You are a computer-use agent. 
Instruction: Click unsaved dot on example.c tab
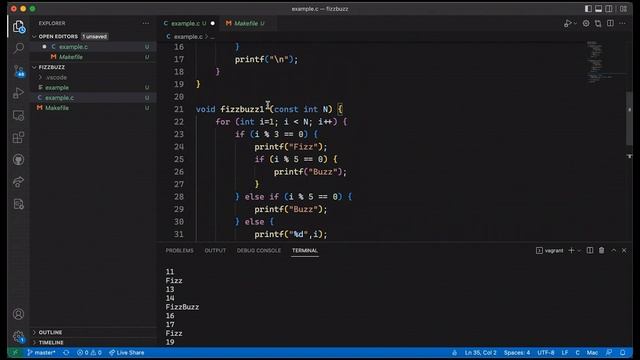click(213, 23)
